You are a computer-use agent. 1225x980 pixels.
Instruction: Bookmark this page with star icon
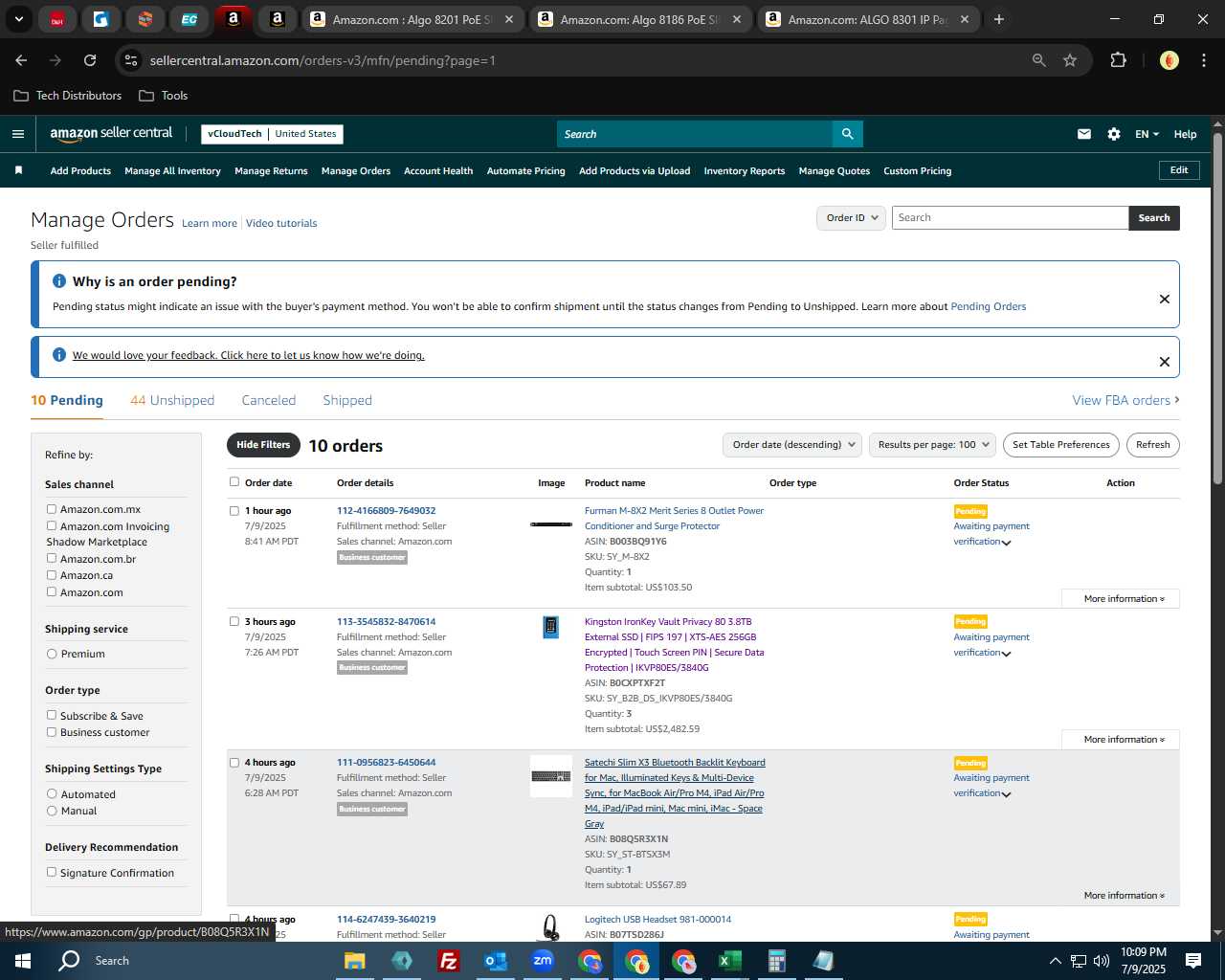pos(1070,60)
